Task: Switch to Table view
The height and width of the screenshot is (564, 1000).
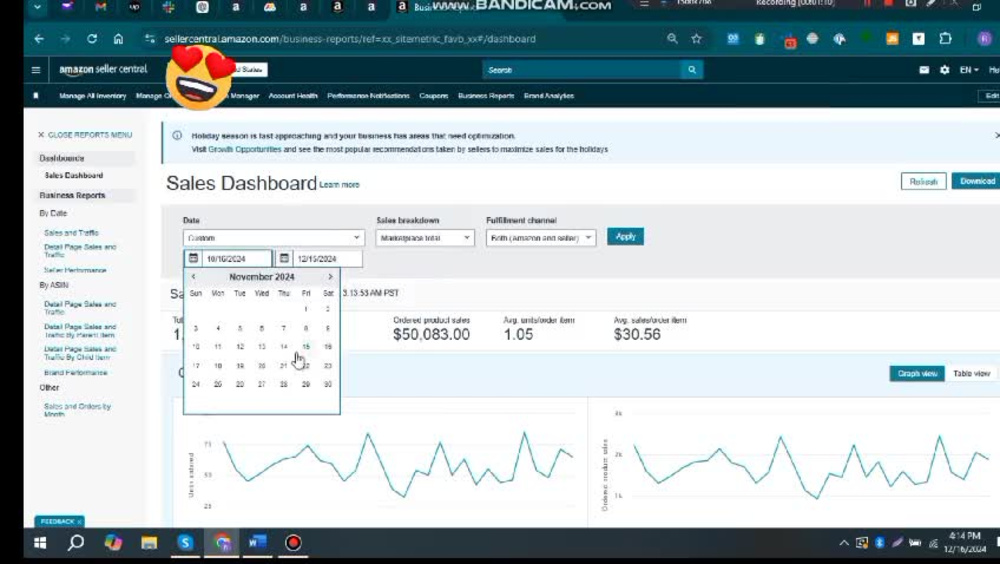Action: tap(971, 373)
